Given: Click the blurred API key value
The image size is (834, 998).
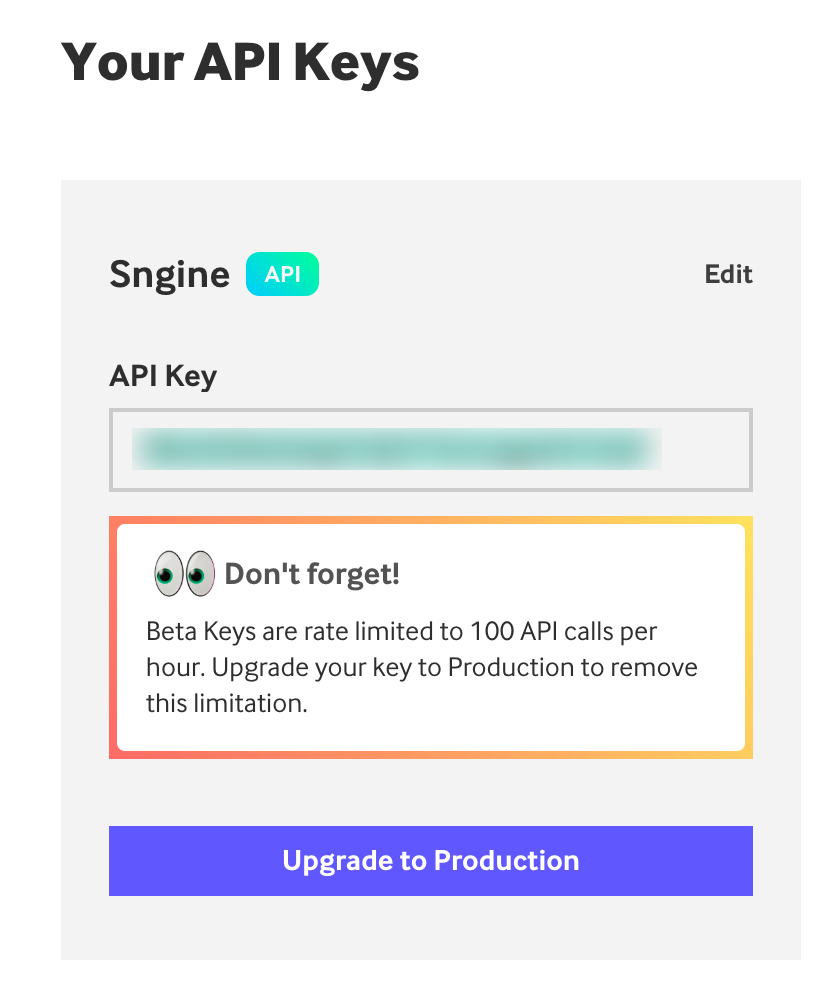Looking at the screenshot, I should tap(396, 449).
